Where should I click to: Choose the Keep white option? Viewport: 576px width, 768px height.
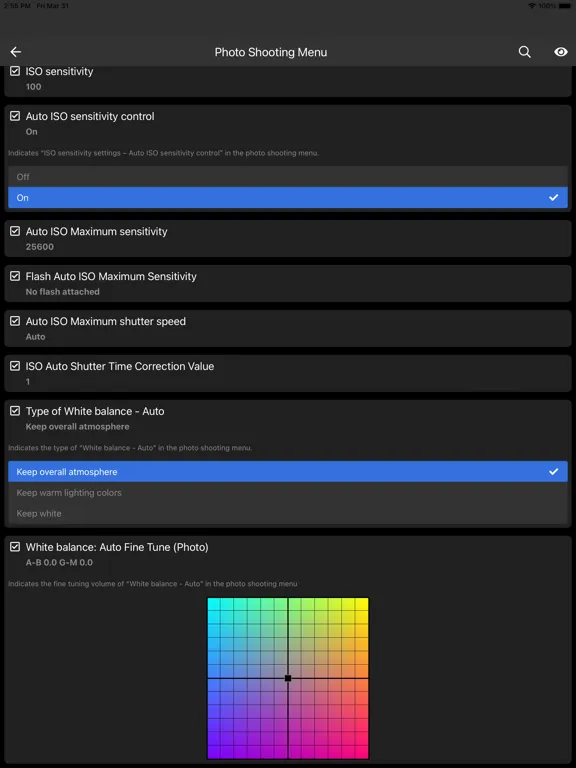[288, 513]
